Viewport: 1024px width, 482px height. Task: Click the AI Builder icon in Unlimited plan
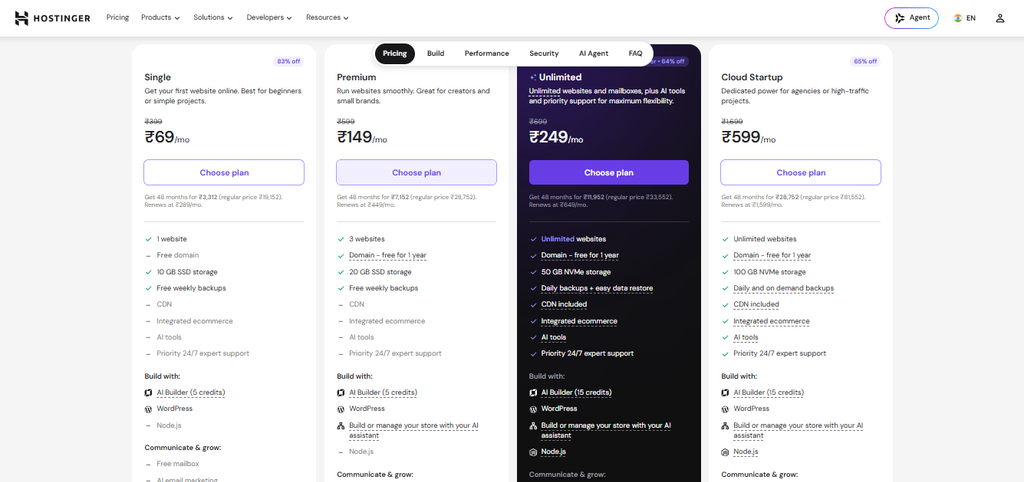pos(533,393)
